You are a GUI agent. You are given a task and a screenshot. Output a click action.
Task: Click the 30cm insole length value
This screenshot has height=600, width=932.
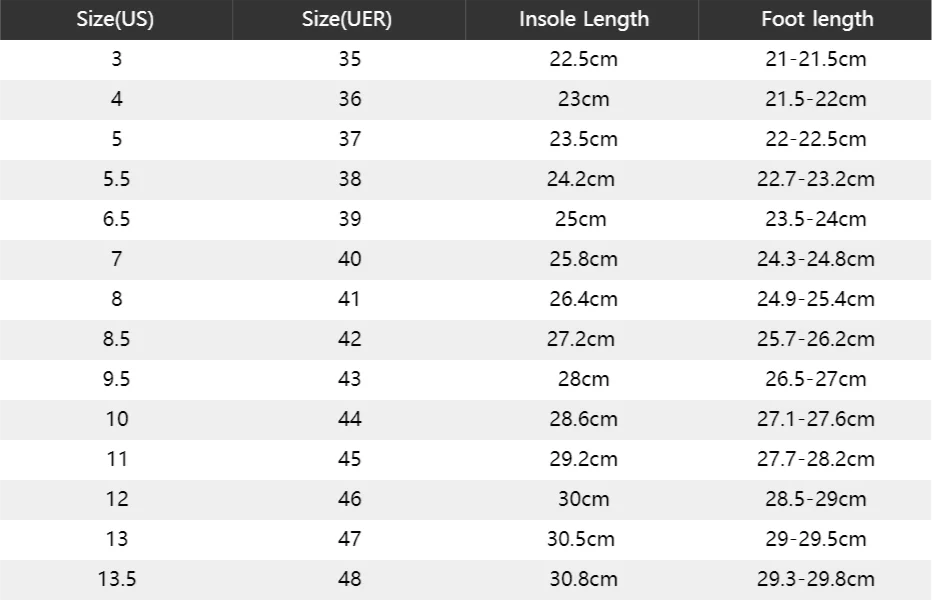point(583,499)
